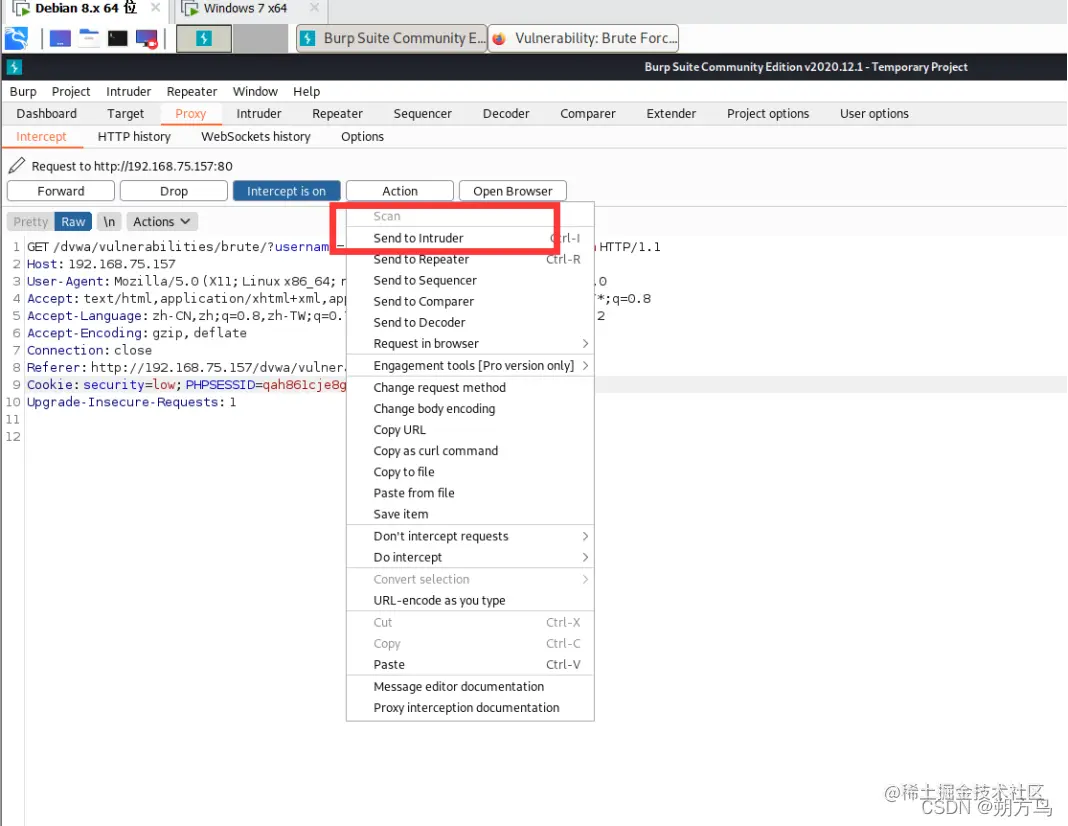
Task: Open the file manager panel icon
Action: point(89,38)
